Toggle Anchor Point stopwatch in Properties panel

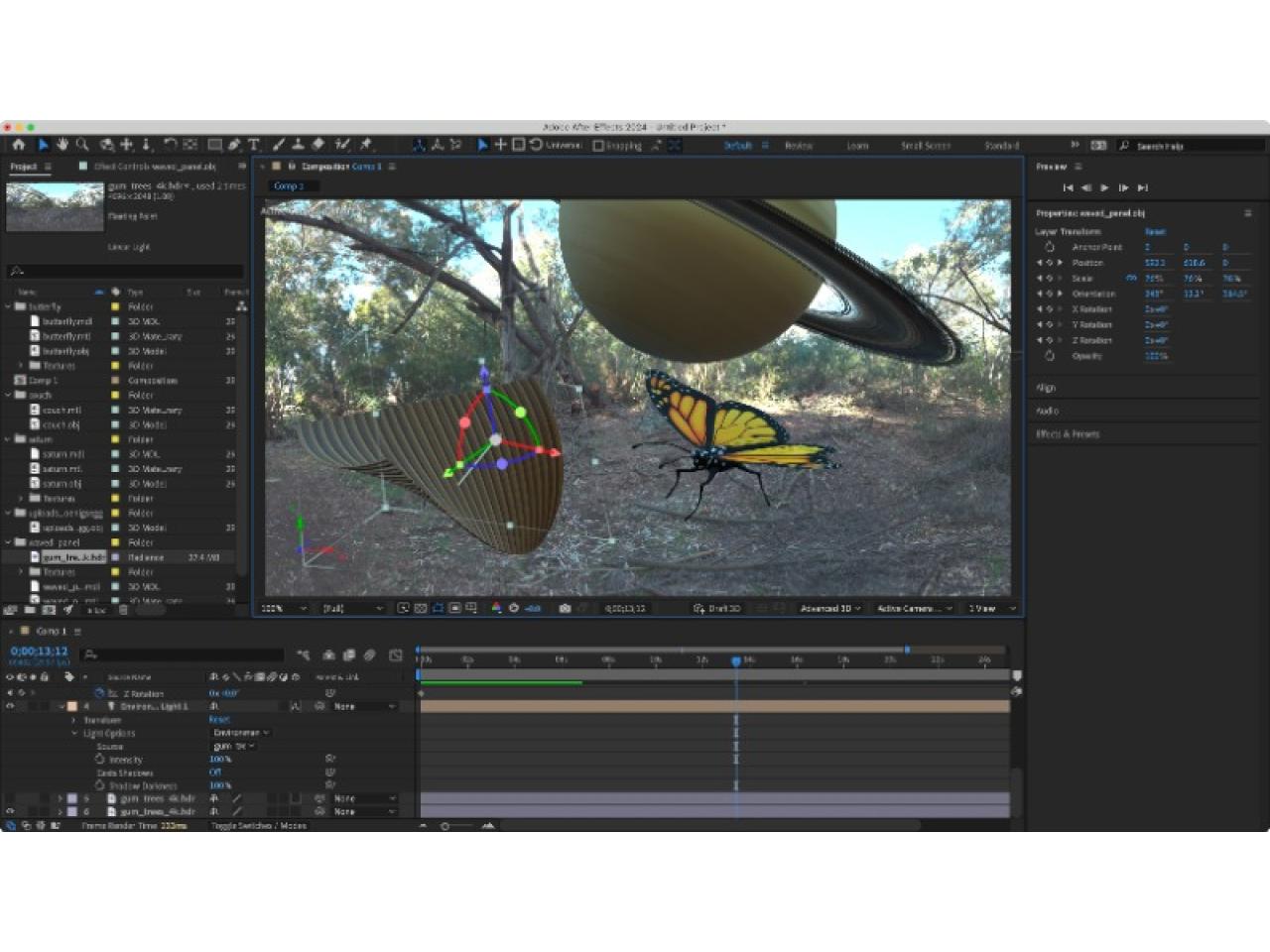[1050, 247]
